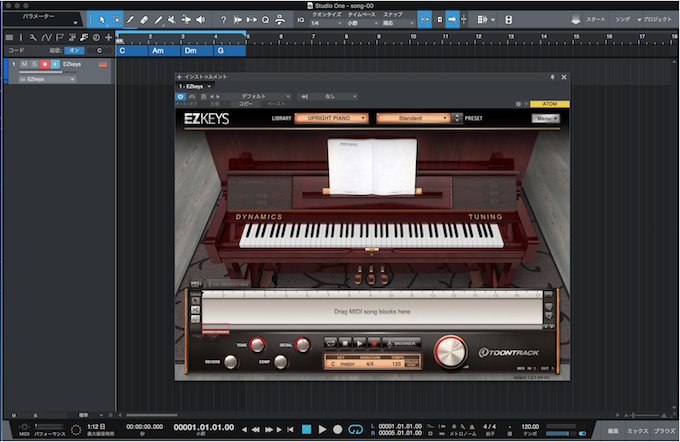The height and width of the screenshot is (442, 680).
Task: Toggle the instrument power bypass button
Action: 180,96
